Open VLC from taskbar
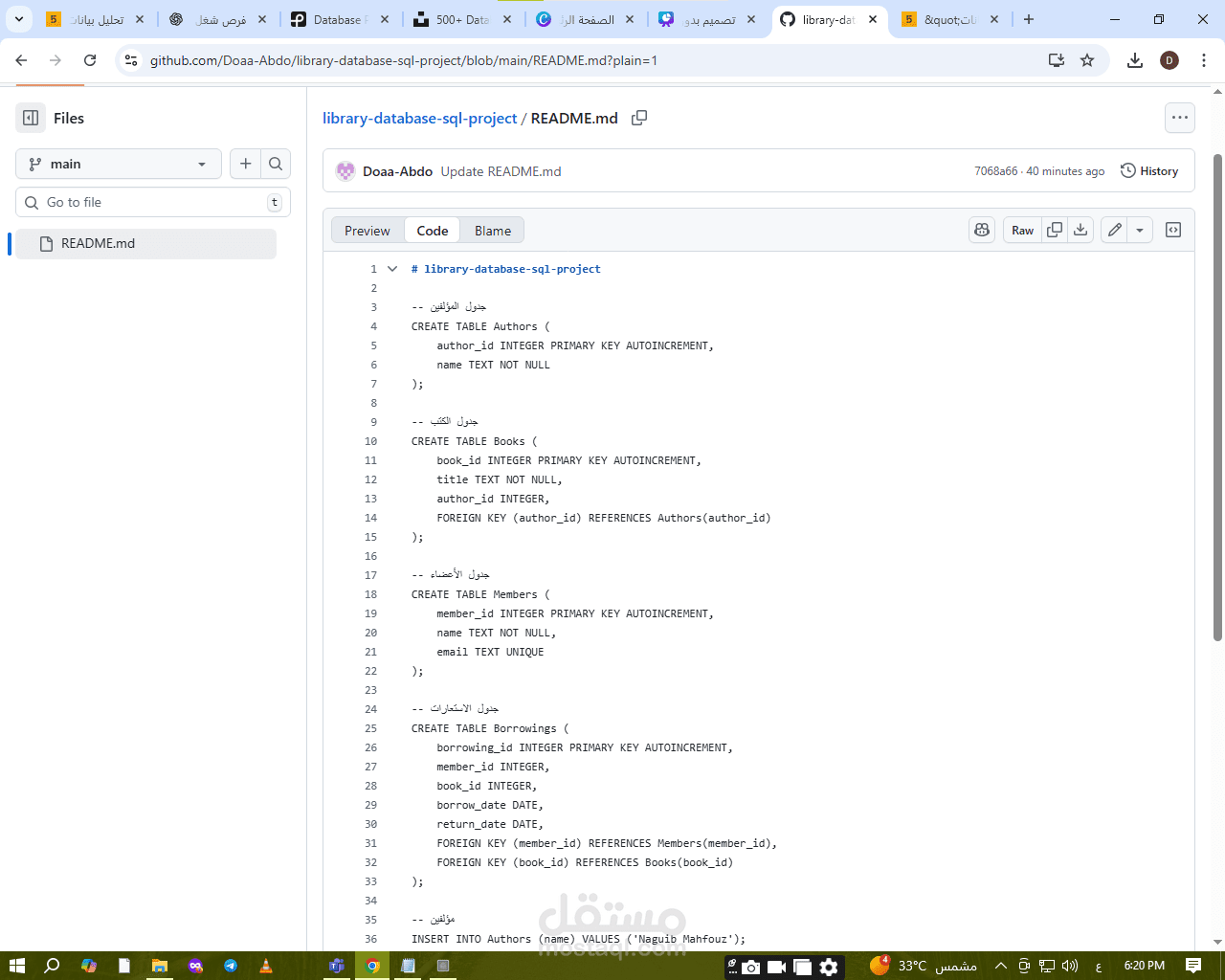This screenshot has width=1225, height=980. tap(266, 966)
